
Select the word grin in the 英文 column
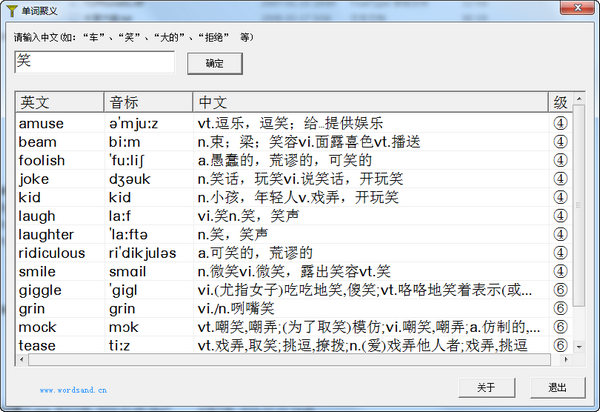32,309
